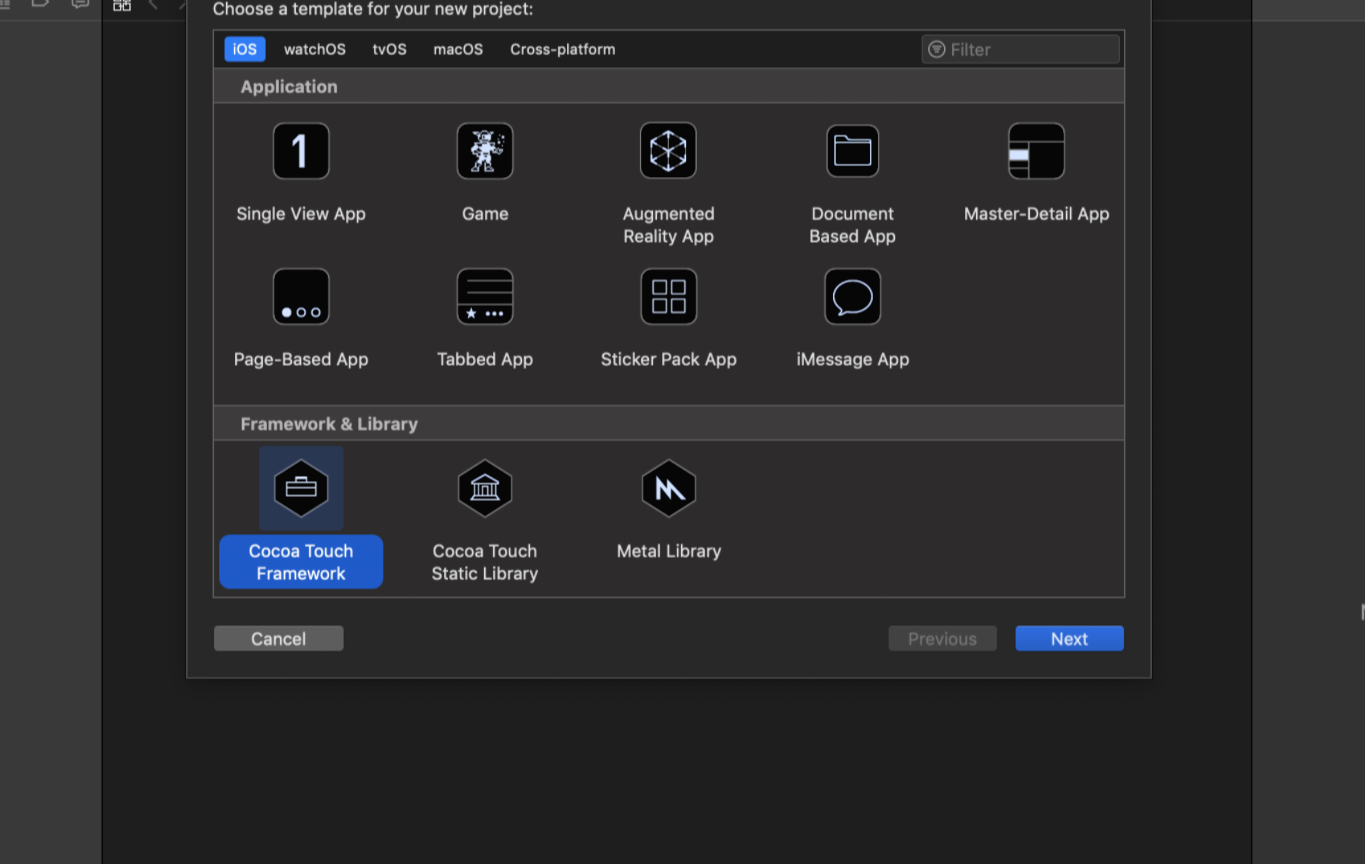Focus the template Filter search field
Image resolution: width=1365 pixels, height=864 pixels.
coord(1020,49)
